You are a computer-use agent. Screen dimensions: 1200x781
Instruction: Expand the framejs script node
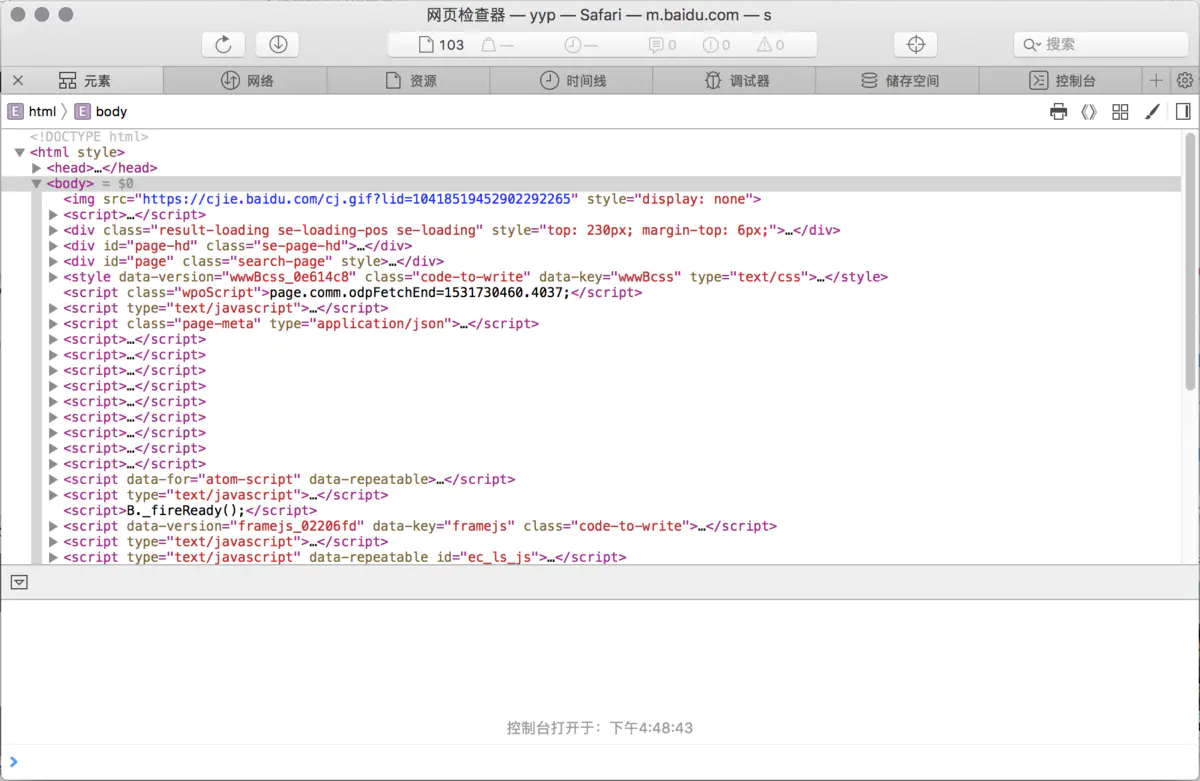pyautogui.click(x=54, y=526)
